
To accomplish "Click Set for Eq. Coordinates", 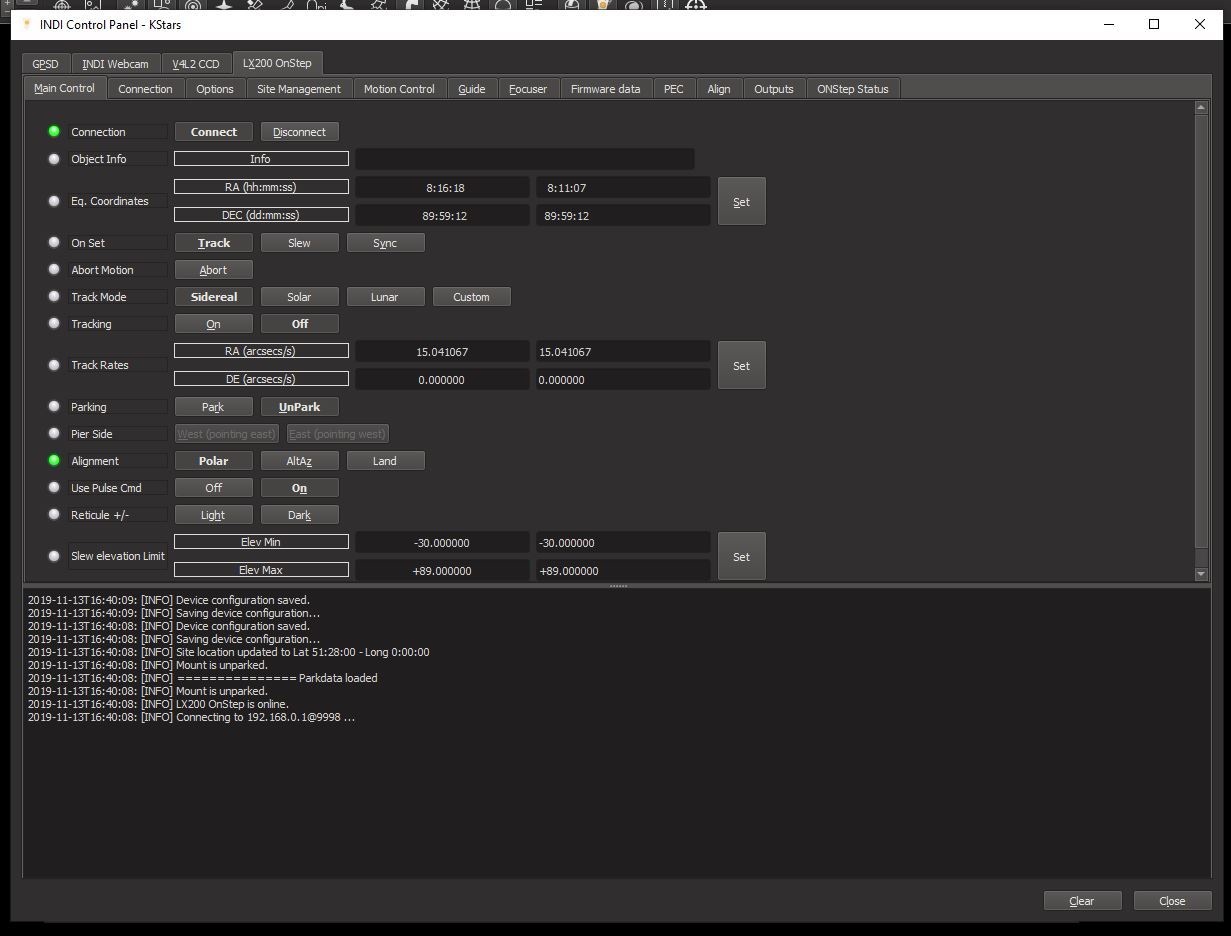I will [x=741, y=201].
